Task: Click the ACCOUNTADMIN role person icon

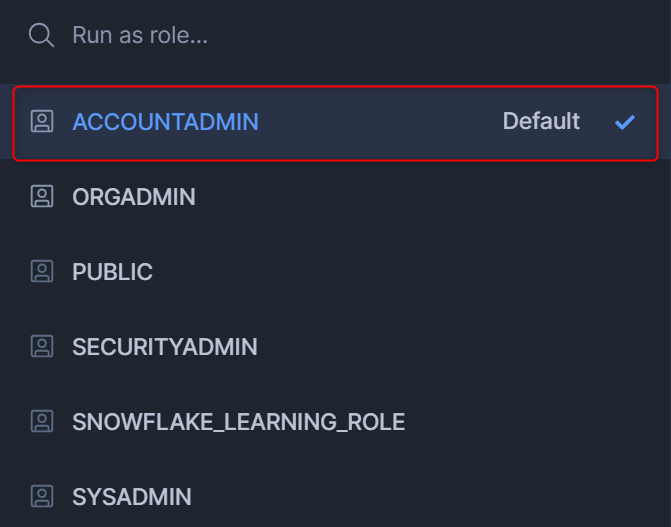Action: pos(42,122)
